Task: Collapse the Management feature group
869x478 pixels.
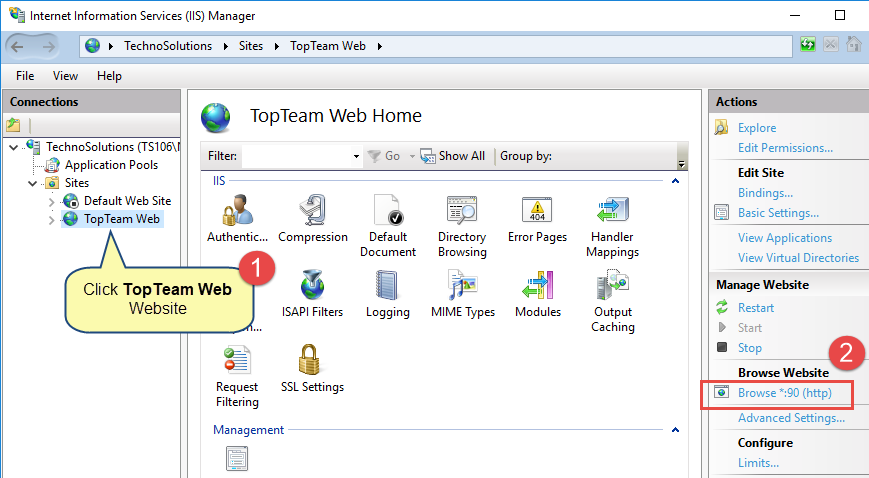Action: [676, 430]
